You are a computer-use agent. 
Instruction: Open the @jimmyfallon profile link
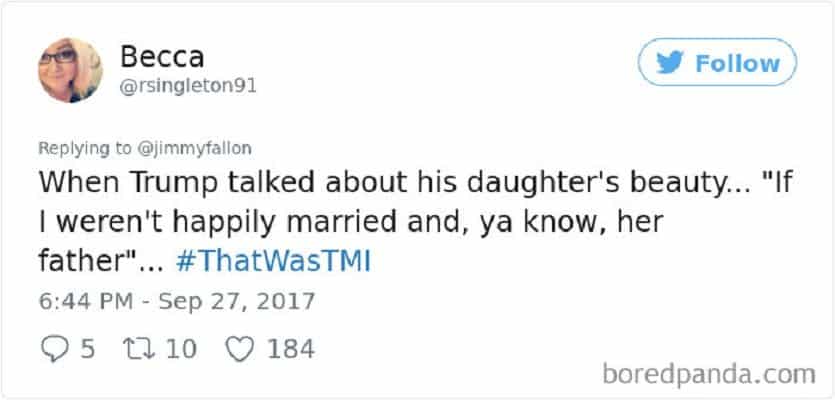click(x=204, y=149)
